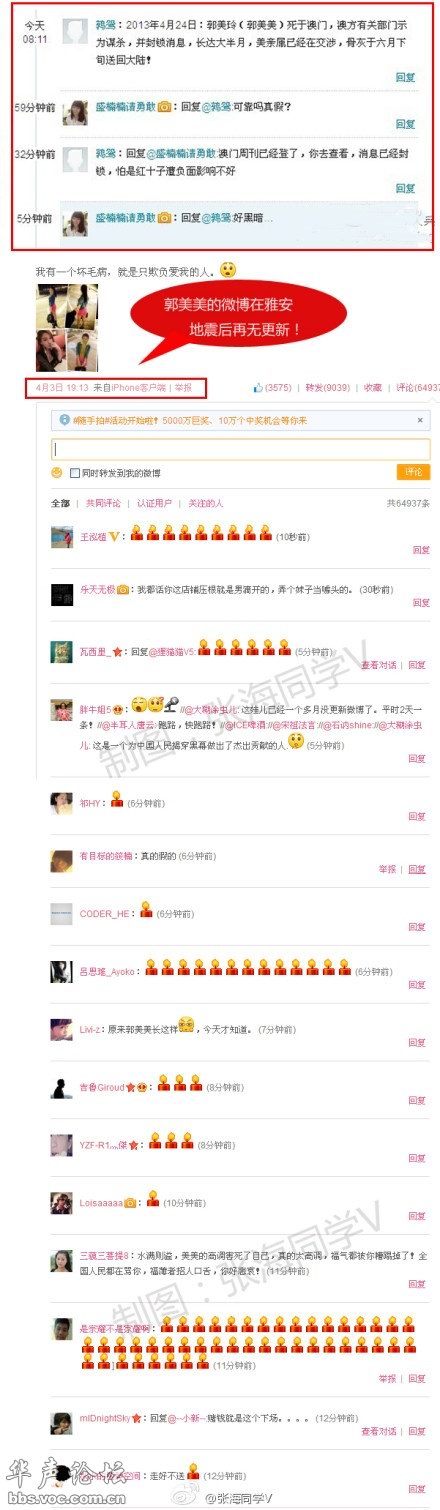The image size is (440, 1510).
Task: Open 吕思瑶_Ayoko's profile avatar
Action: 62,970
